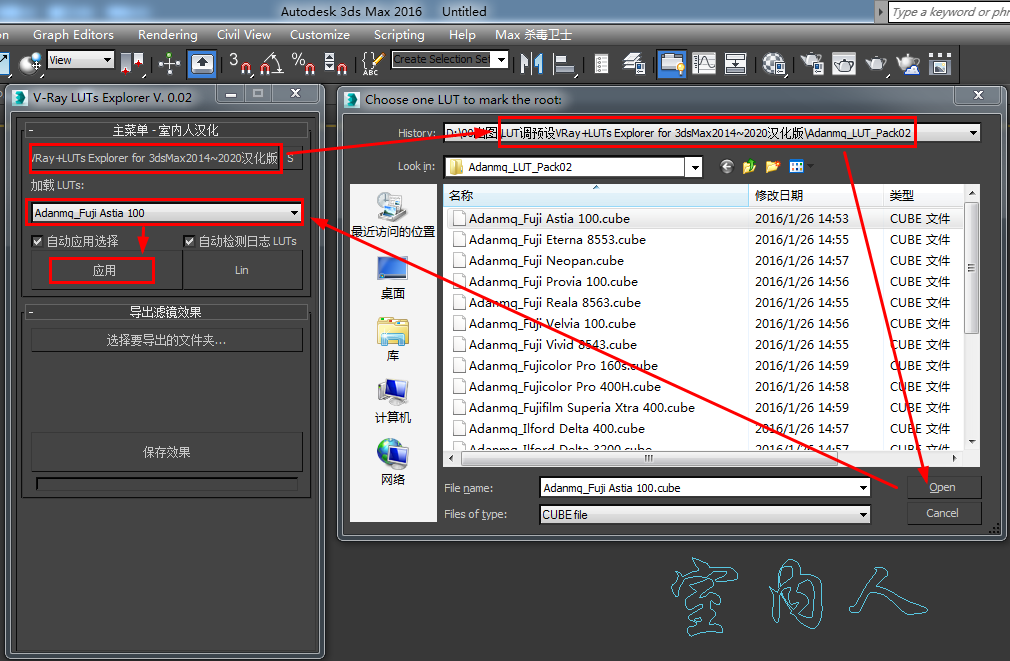Image resolution: width=1010 pixels, height=661 pixels.
Task: Select 库 in the places bar
Action: 393,340
